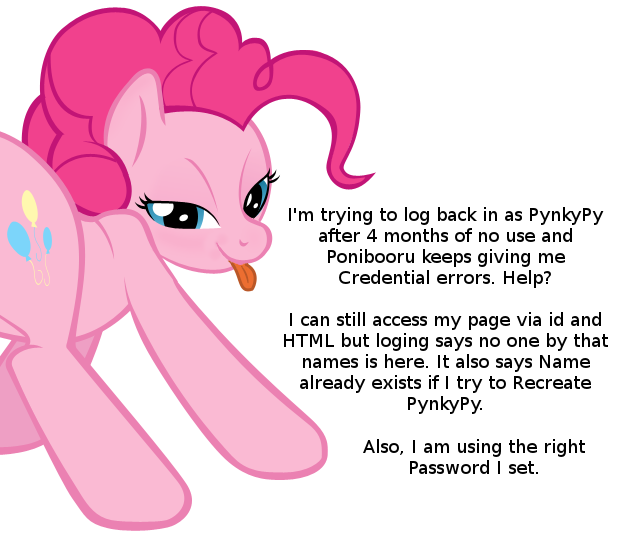Click the word PynkyPy in first paragraph
The width and height of the screenshot is (621, 536).
[x=566, y=215]
